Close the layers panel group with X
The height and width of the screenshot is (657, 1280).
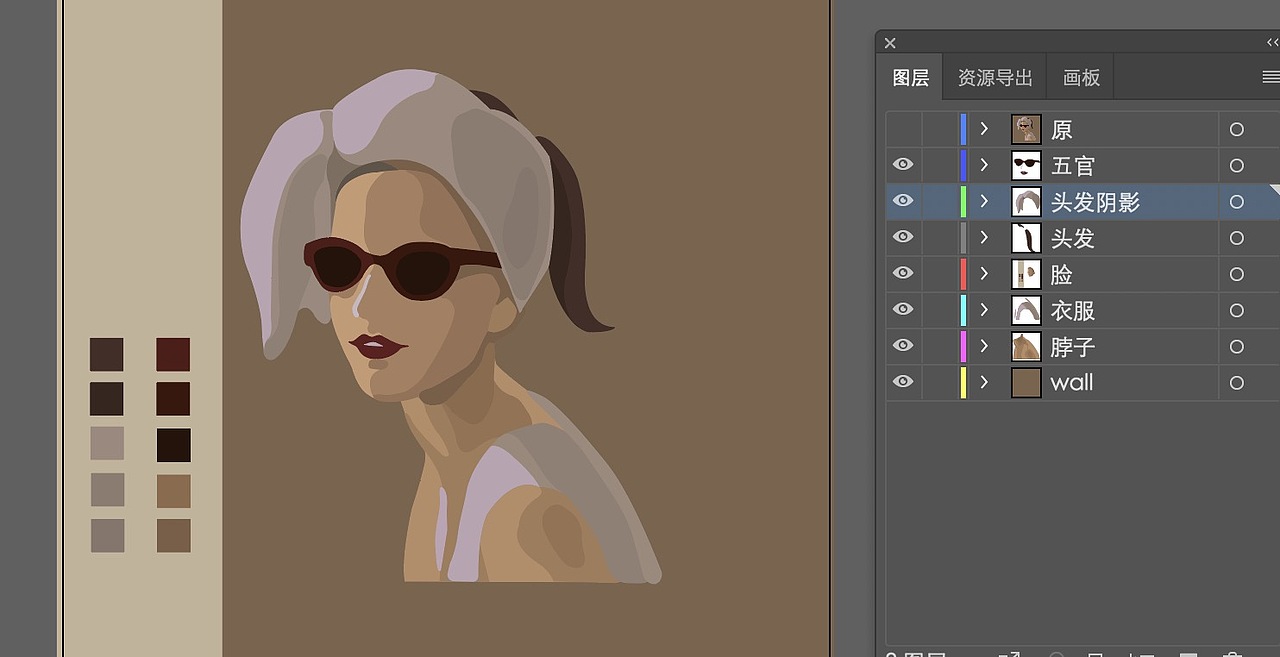point(890,43)
